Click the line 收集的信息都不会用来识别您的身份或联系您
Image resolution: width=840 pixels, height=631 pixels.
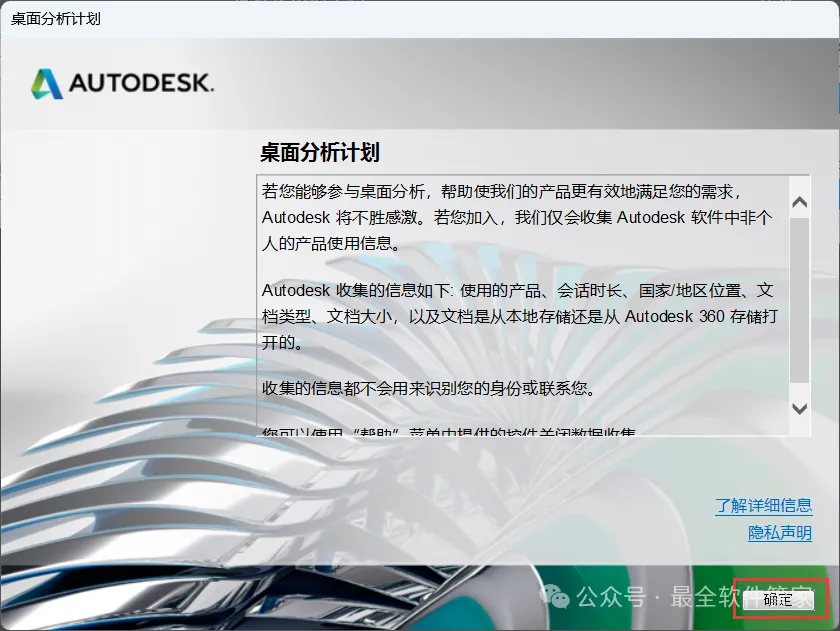tap(429, 388)
